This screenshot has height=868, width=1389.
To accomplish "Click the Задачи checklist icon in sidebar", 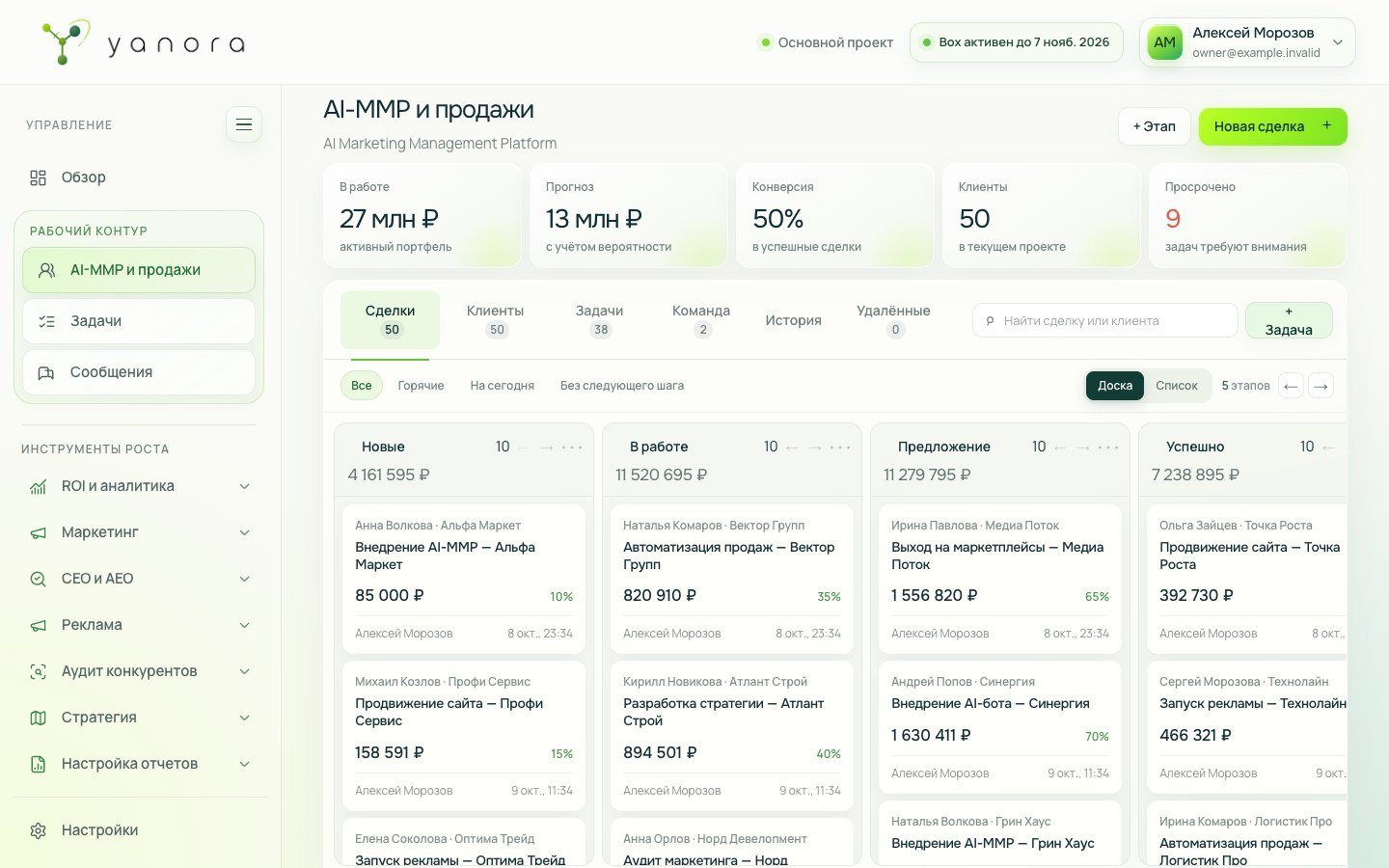I will pyautogui.click(x=46, y=321).
